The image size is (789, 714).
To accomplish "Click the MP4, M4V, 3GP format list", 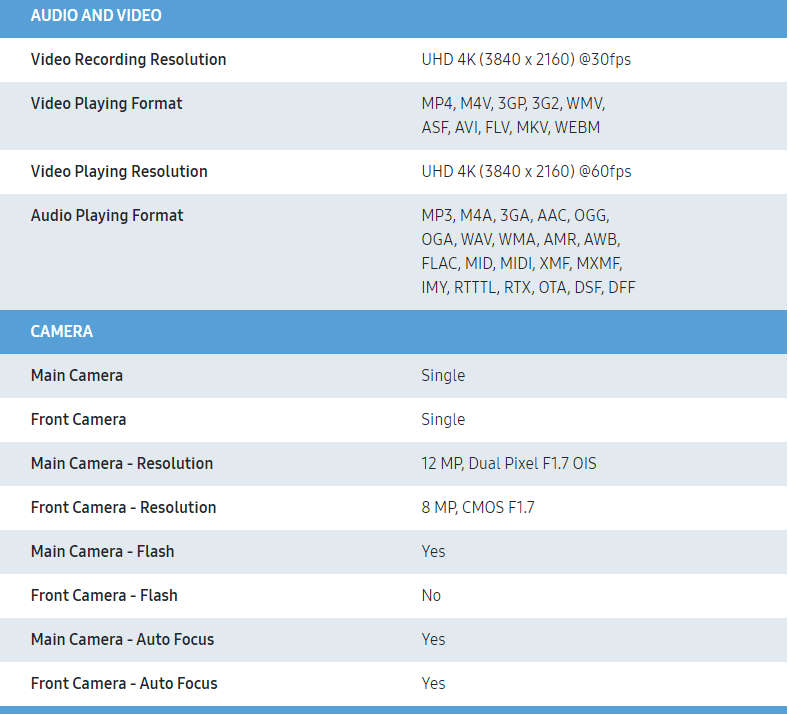I will click(x=513, y=115).
